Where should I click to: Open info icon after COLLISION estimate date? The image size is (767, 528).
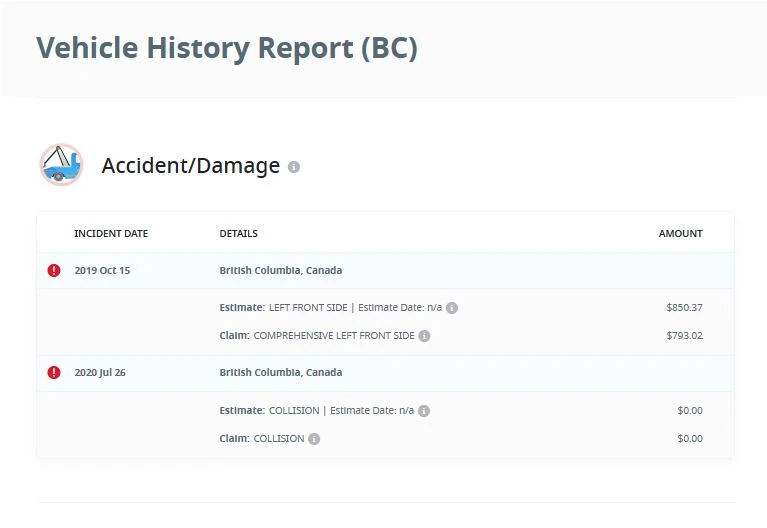pos(424,411)
